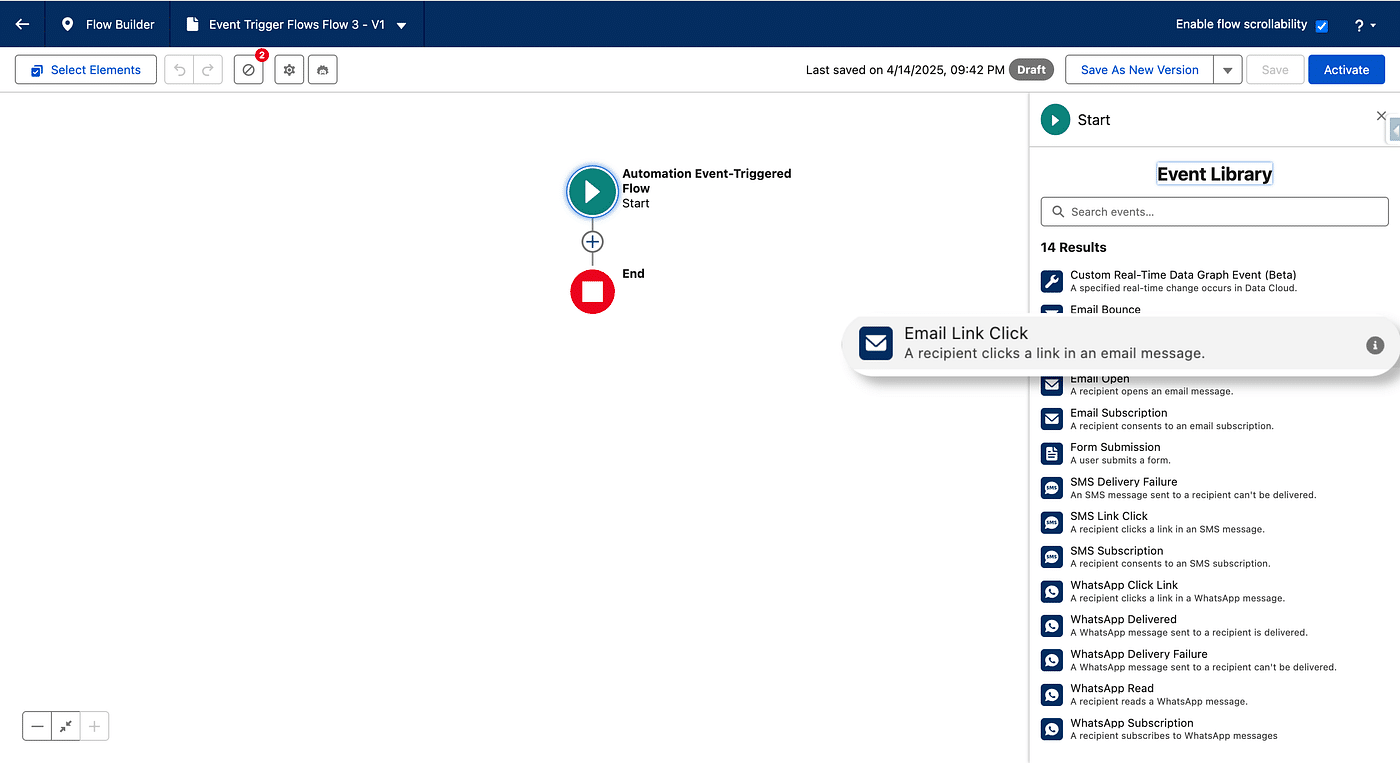
Task: Toggle the Enable flow scrollability checkbox
Action: click(1322, 25)
